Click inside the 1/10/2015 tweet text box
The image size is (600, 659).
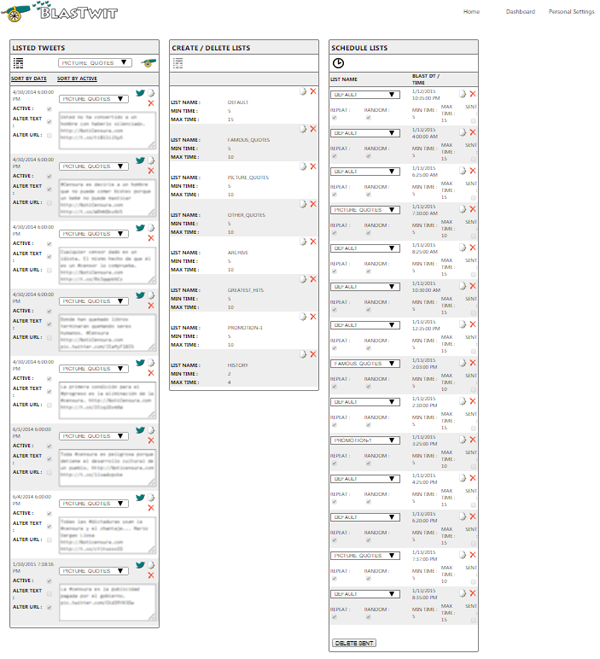(108, 603)
